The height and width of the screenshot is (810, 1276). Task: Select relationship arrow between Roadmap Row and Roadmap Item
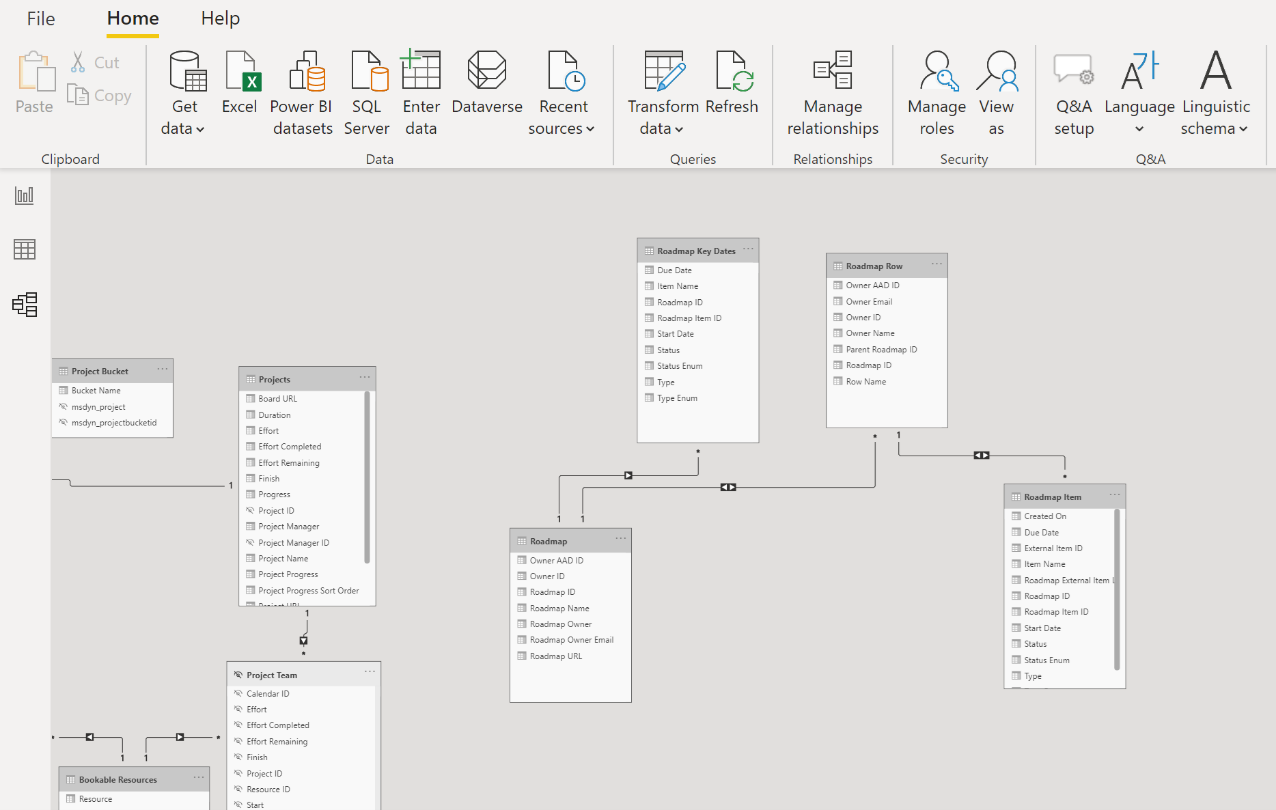click(x=981, y=455)
